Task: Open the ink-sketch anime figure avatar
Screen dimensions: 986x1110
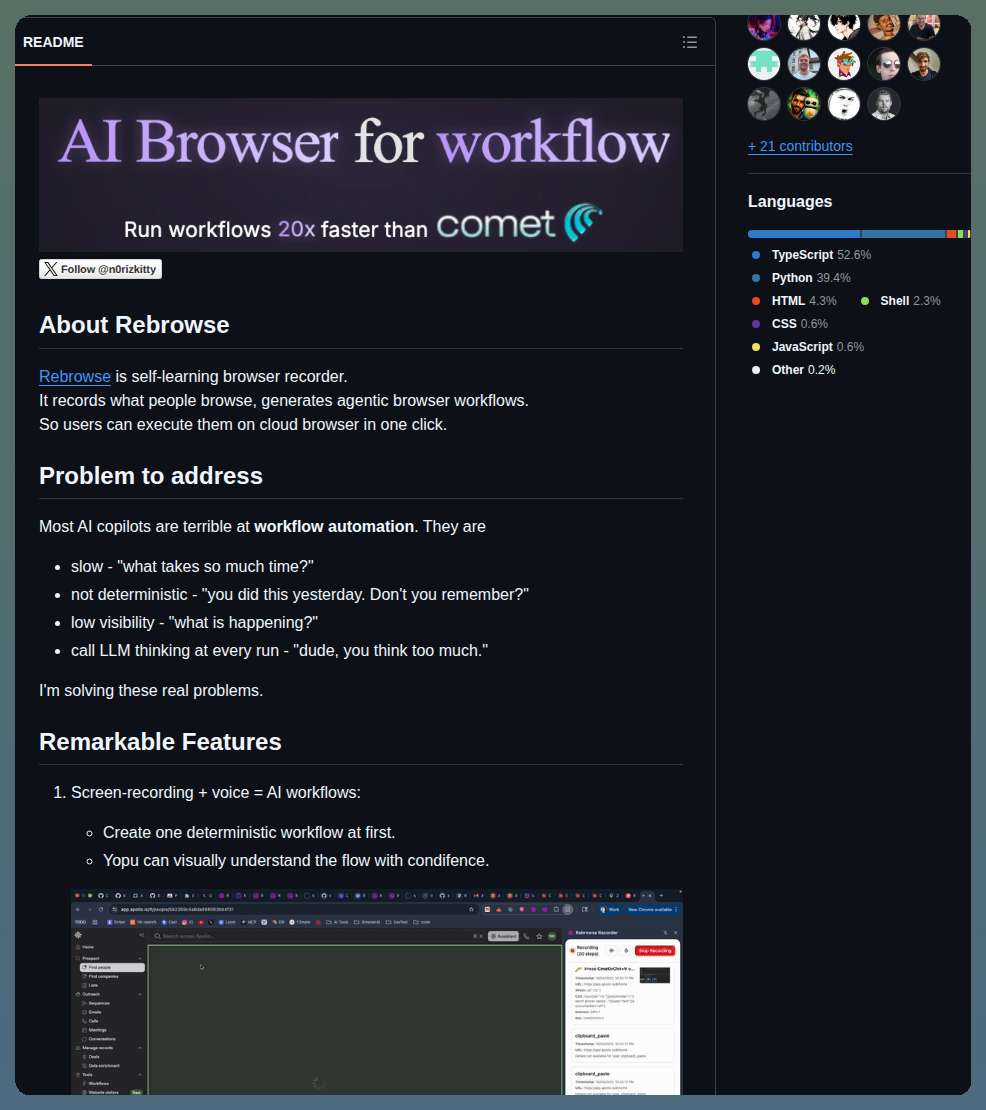Action: (804, 27)
